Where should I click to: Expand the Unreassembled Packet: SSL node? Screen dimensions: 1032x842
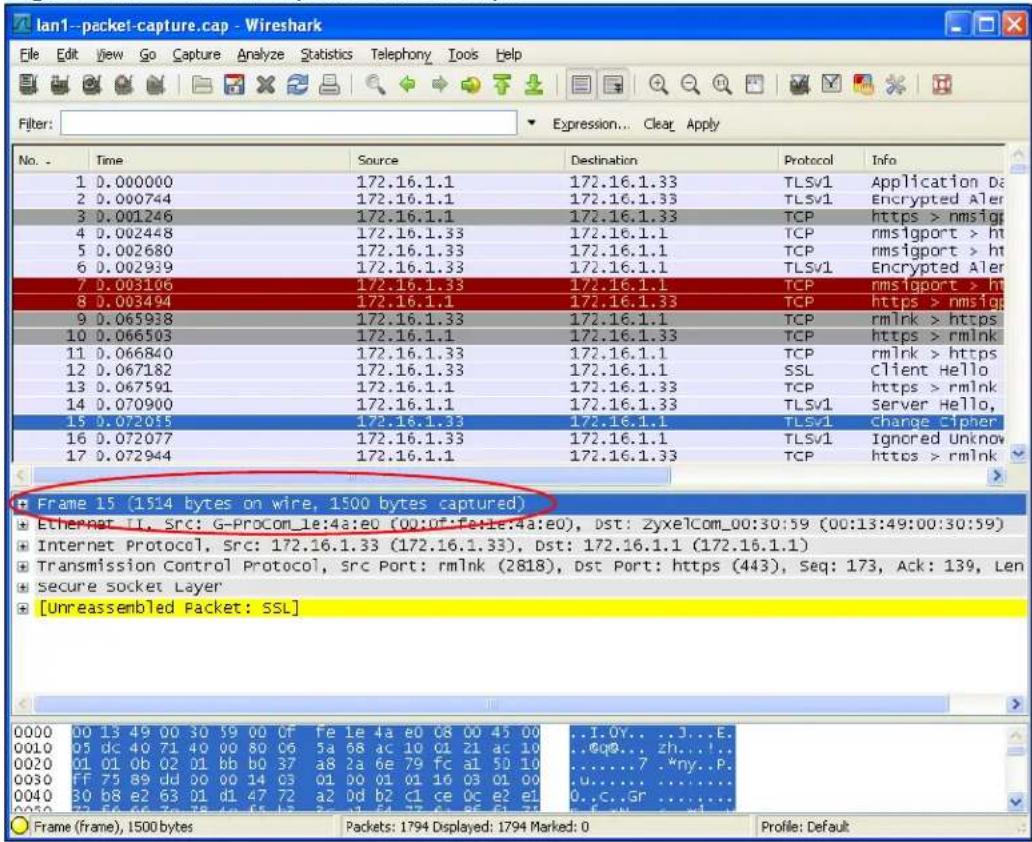22,608
